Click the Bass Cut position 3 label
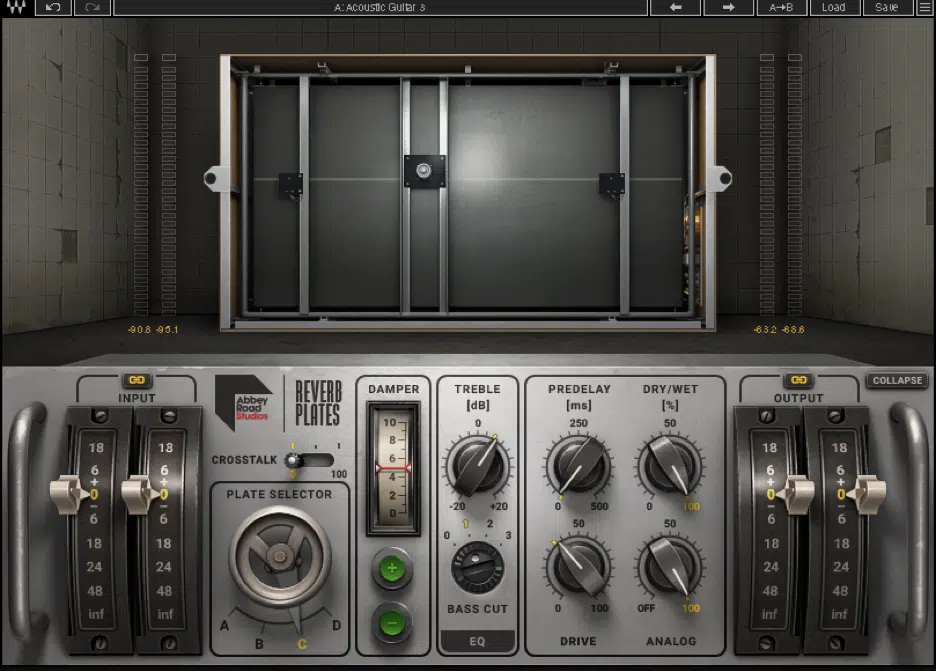936x672 pixels. point(508,535)
